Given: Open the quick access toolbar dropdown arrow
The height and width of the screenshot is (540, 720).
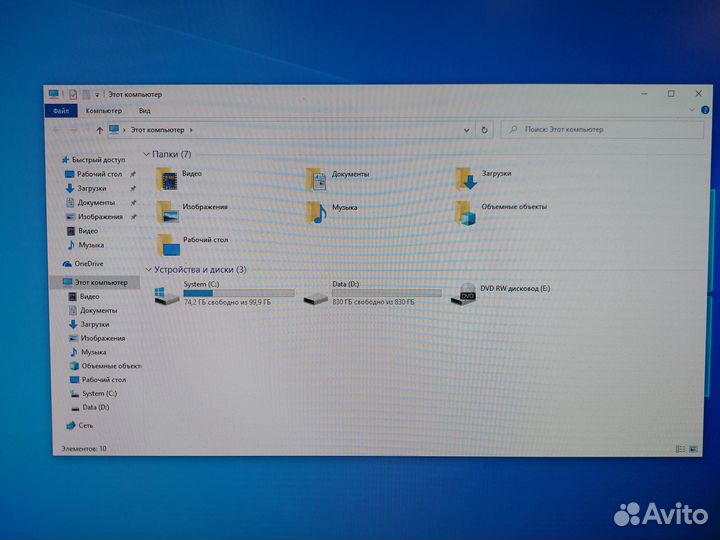Looking at the screenshot, I should pyautogui.click(x=97, y=95).
